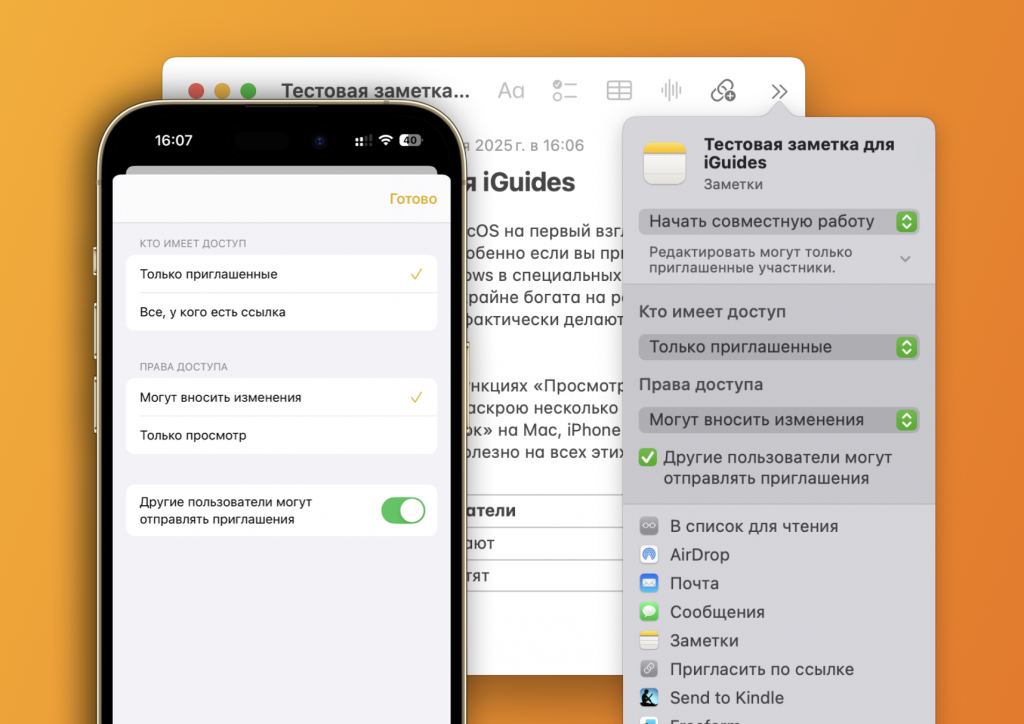Click the Mail envelope icon
Image resolution: width=1024 pixels, height=724 pixels.
pyautogui.click(x=648, y=583)
